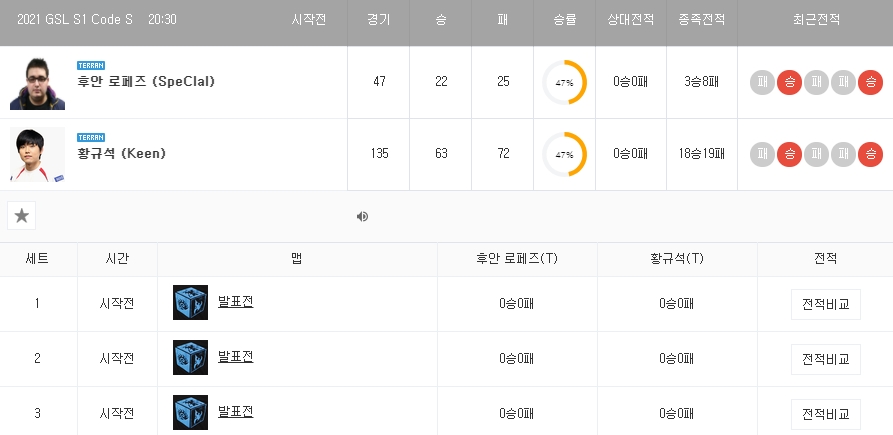Open the 발표전 map link in set 2

click(235, 356)
